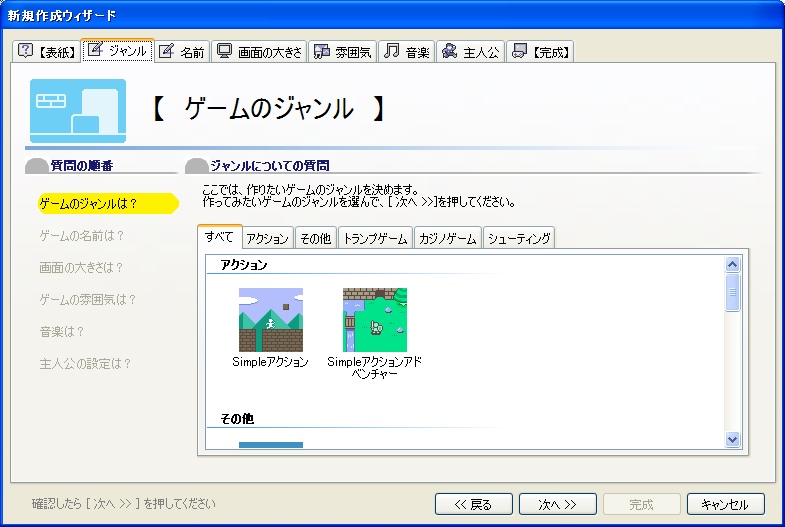Click the genre list scroll down arrow

[x=732, y=439]
